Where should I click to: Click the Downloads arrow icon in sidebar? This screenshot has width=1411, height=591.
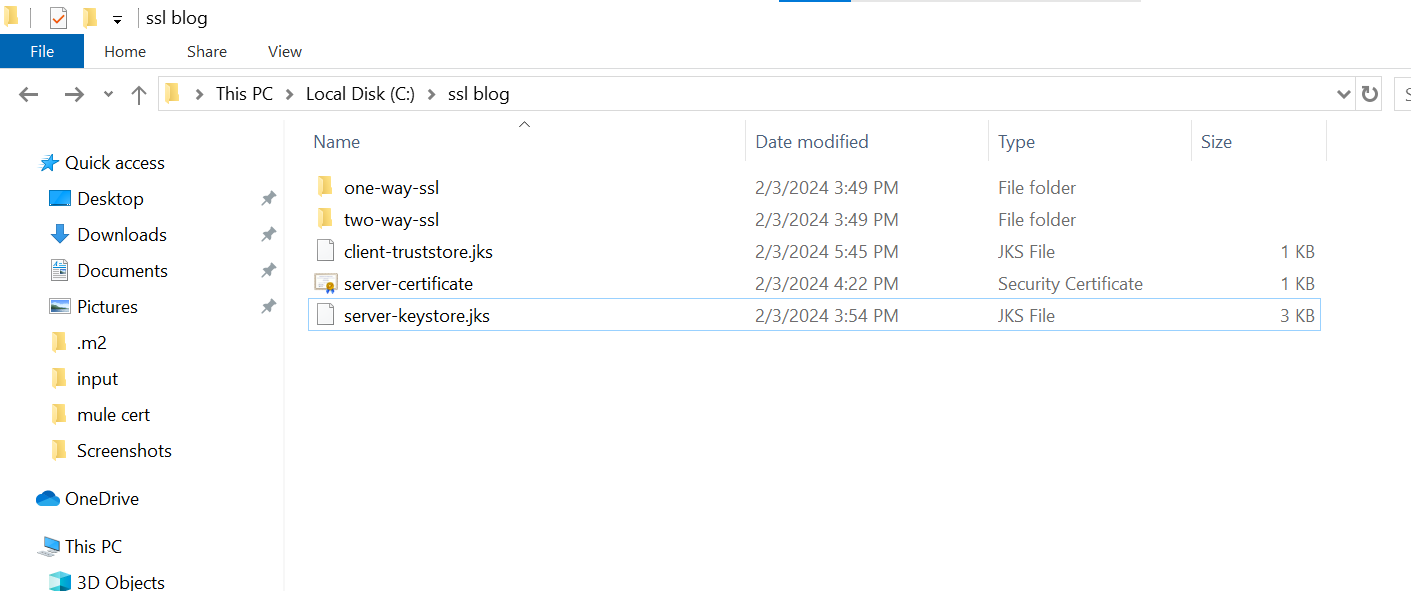point(60,235)
